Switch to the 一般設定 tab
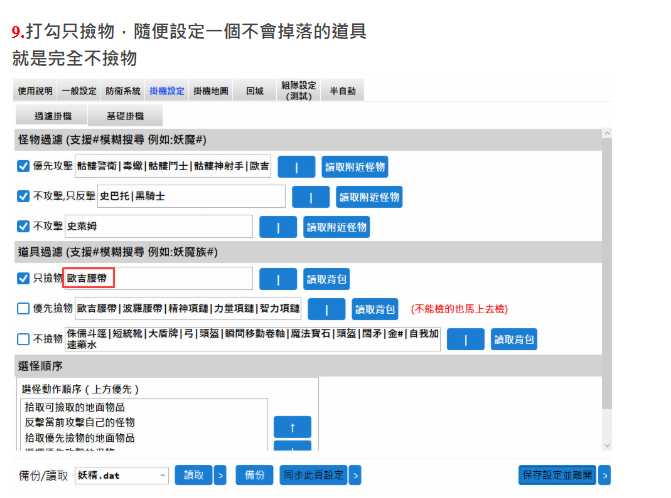Screen dimensions: 671x498 click(79, 91)
